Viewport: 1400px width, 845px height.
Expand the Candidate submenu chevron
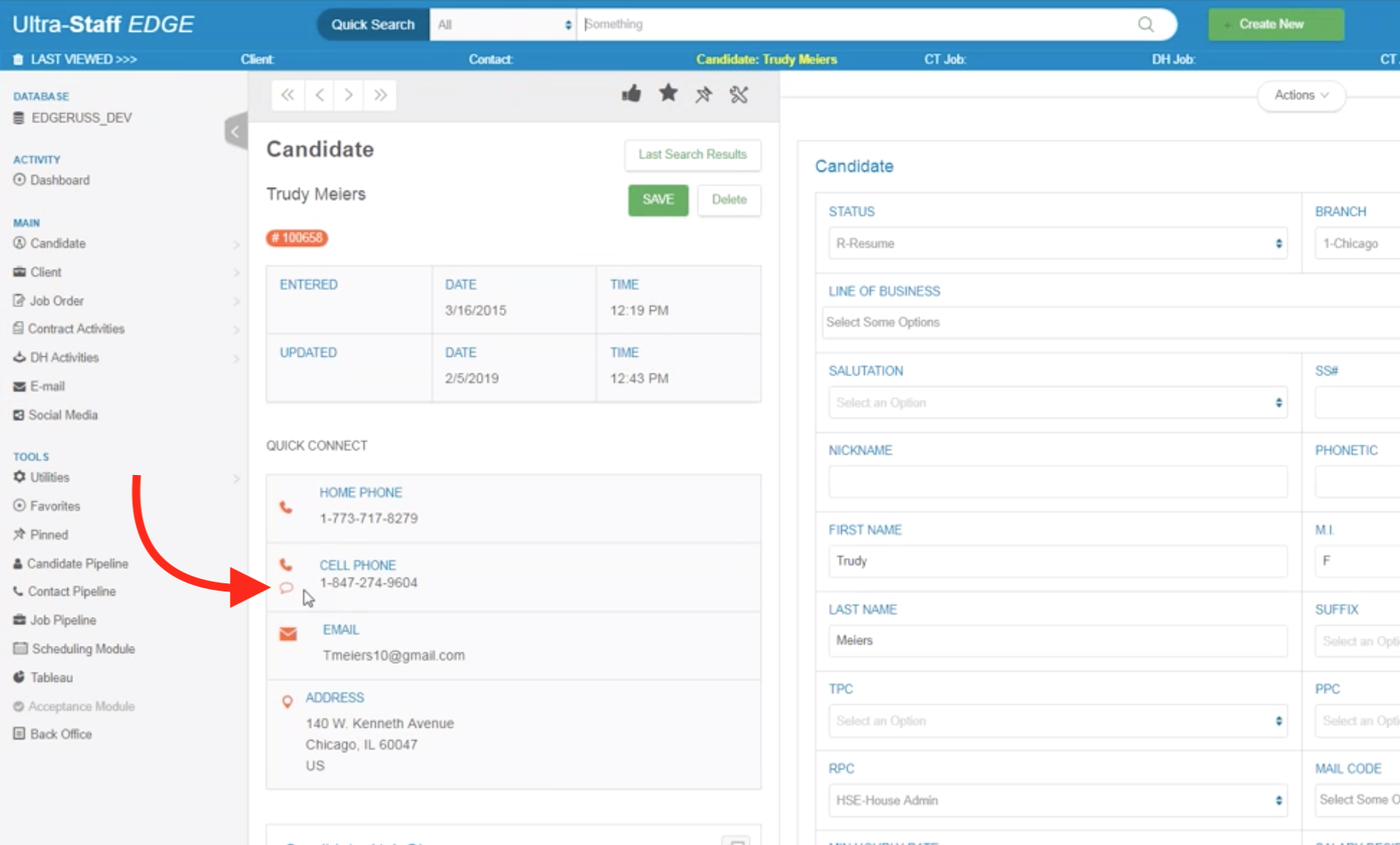[236, 244]
